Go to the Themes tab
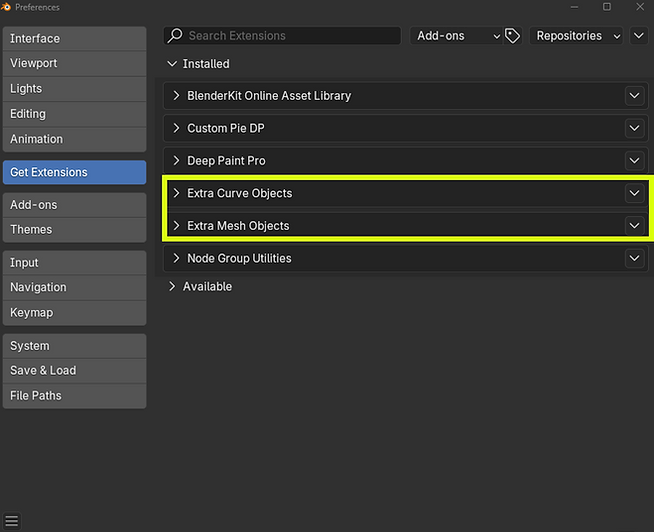The height and width of the screenshot is (532, 654). click(74, 229)
